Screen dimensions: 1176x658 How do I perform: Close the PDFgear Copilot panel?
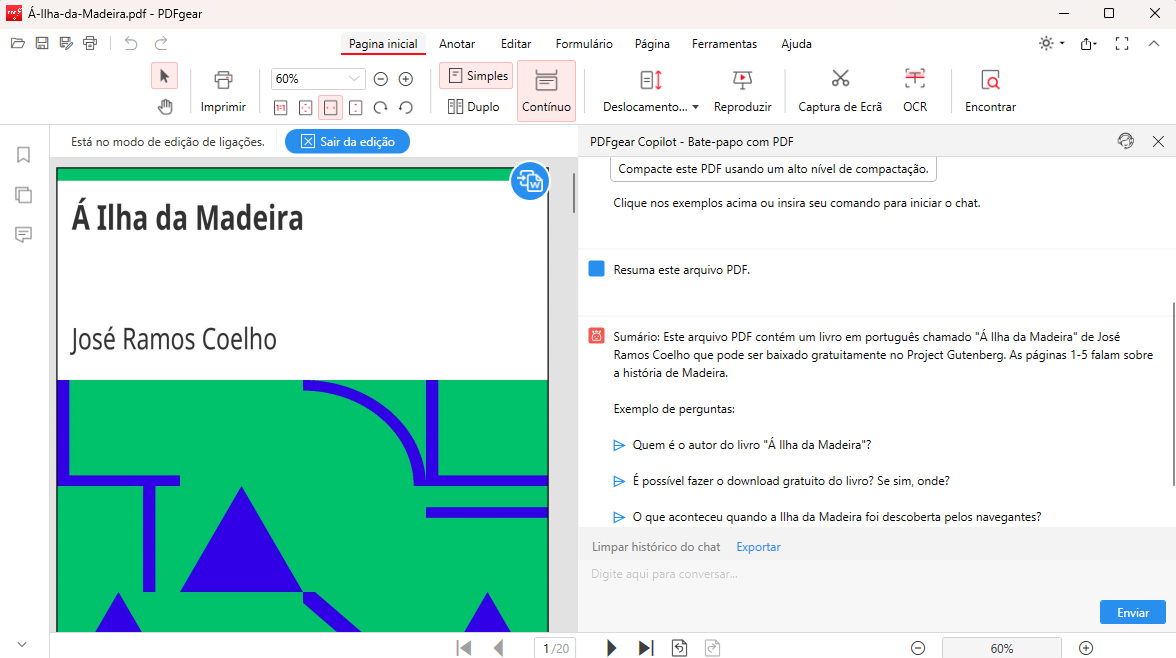pos(1158,141)
